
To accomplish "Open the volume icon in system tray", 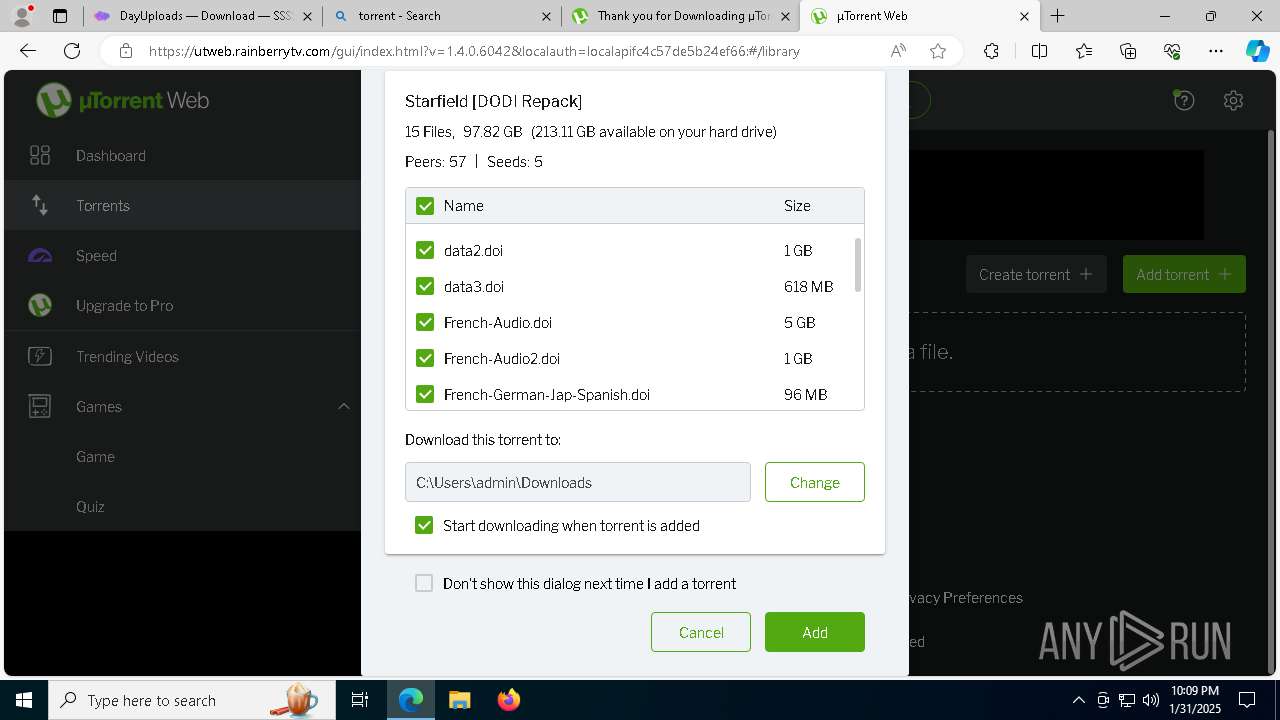I will tap(1151, 700).
